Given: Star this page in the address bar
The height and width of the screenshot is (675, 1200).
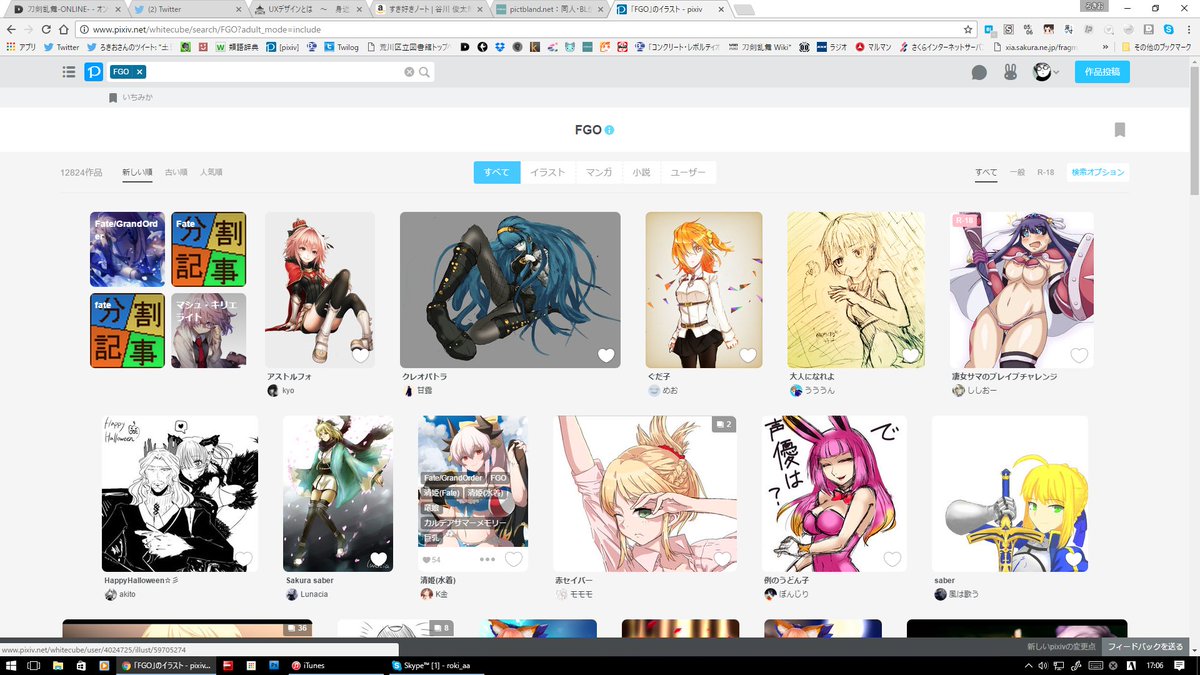Looking at the screenshot, I should click(968, 29).
